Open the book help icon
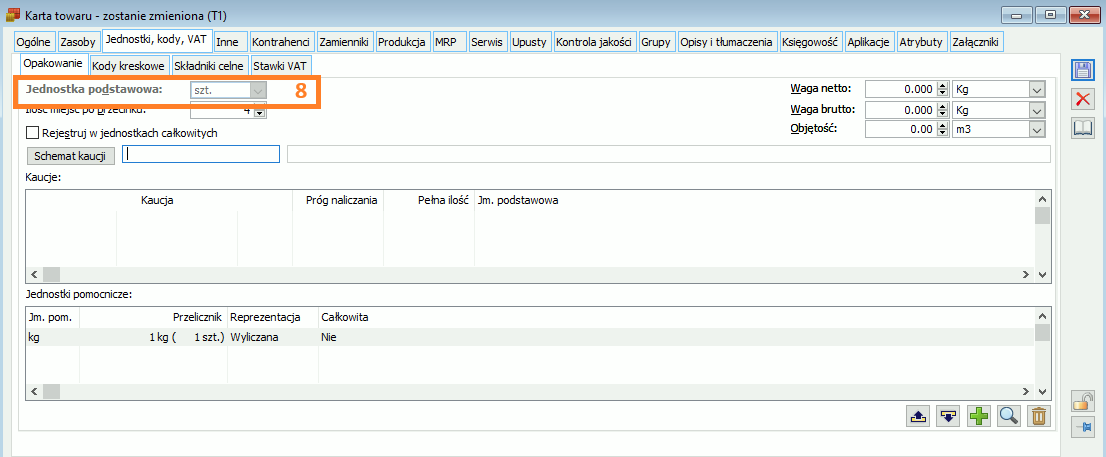Screen dimensions: 1106x457 click(x=1082, y=127)
